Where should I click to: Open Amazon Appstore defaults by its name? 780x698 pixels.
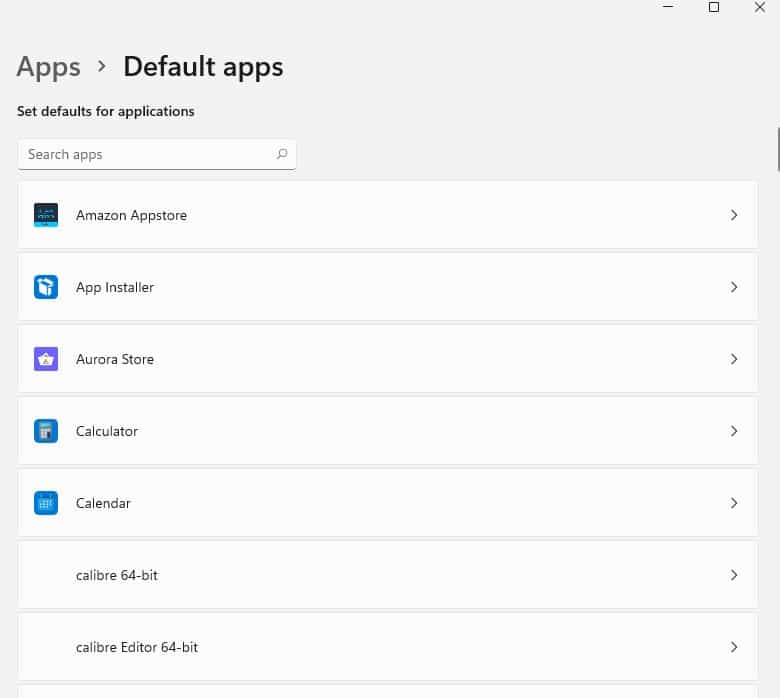131,215
